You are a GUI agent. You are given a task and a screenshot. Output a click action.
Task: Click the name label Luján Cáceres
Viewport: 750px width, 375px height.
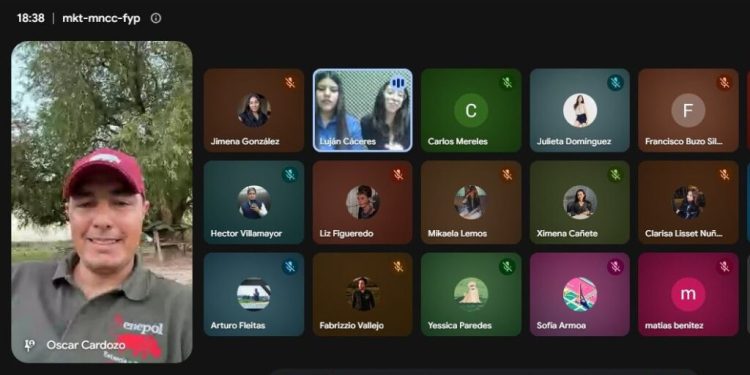click(x=348, y=142)
